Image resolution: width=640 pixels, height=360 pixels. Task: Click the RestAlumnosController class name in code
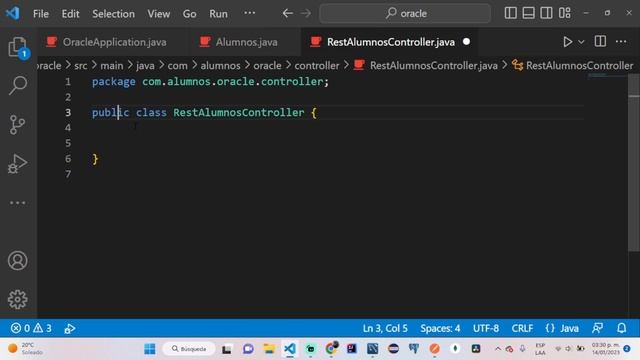(x=239, y=113)
